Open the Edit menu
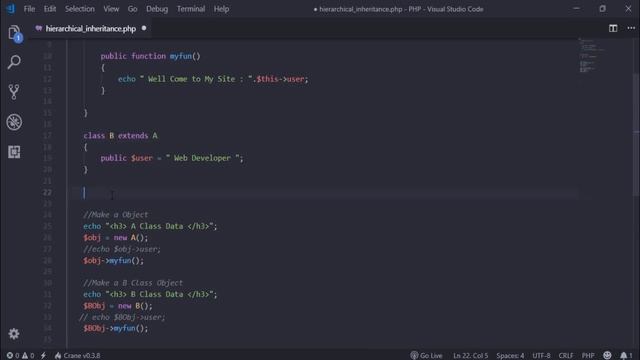The width and height of the screenshot is (640, 360). coord(50,9)
